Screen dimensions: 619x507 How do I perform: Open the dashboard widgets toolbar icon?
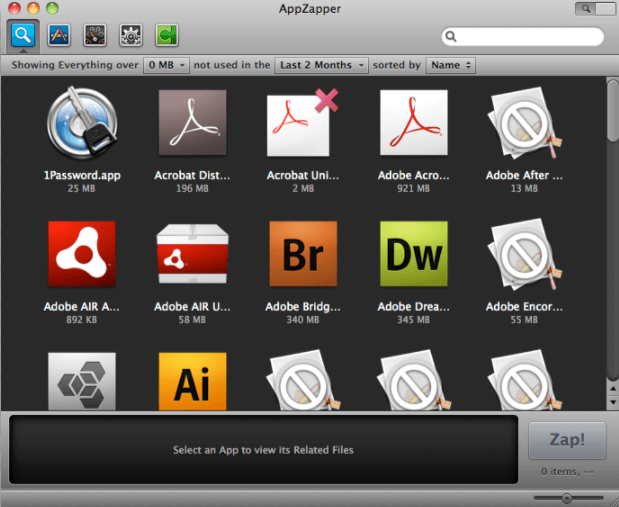click(95, 35)
